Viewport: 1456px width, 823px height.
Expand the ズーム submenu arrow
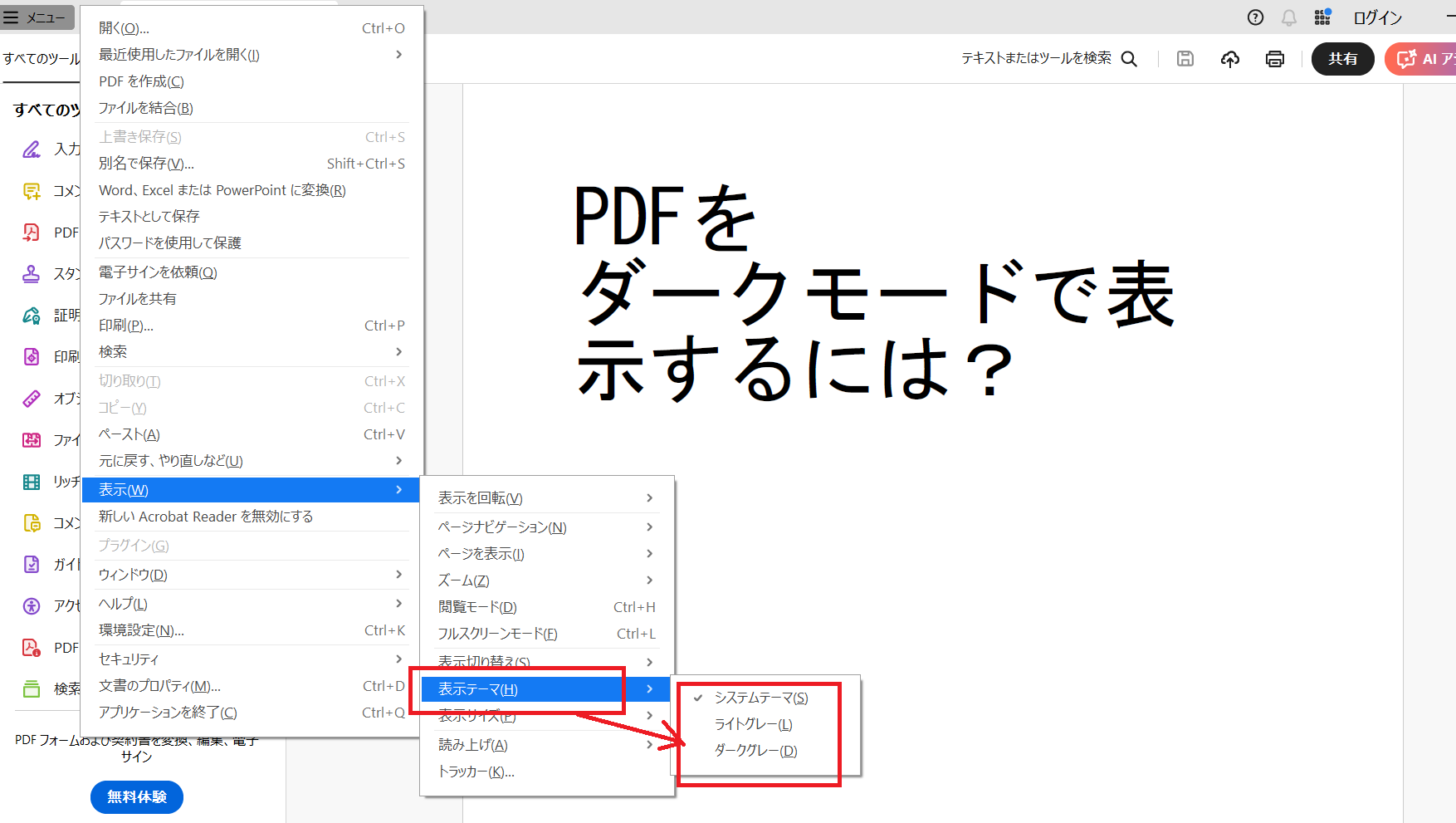[649, 580]
